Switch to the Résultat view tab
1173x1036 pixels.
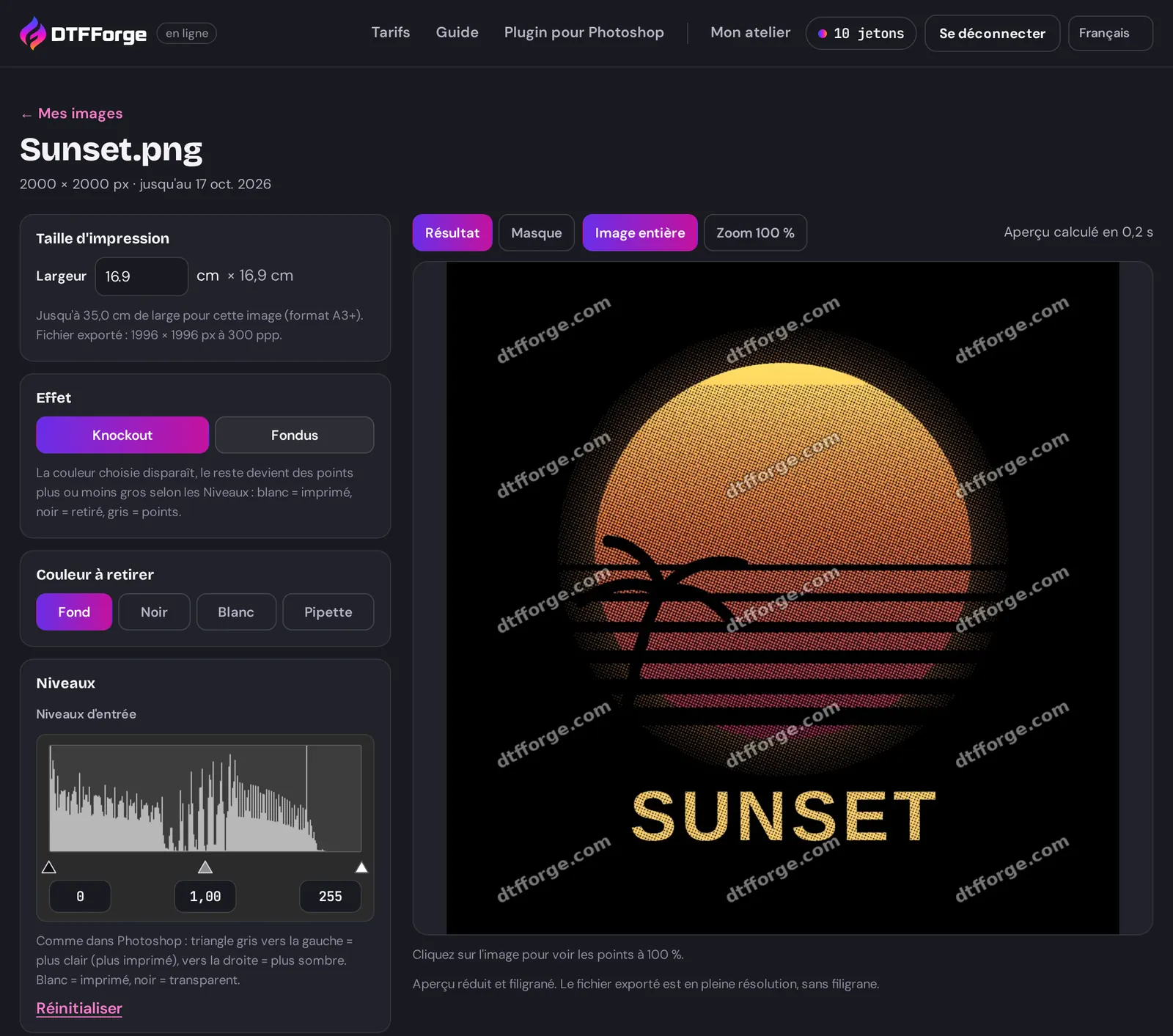pos(452,232)
